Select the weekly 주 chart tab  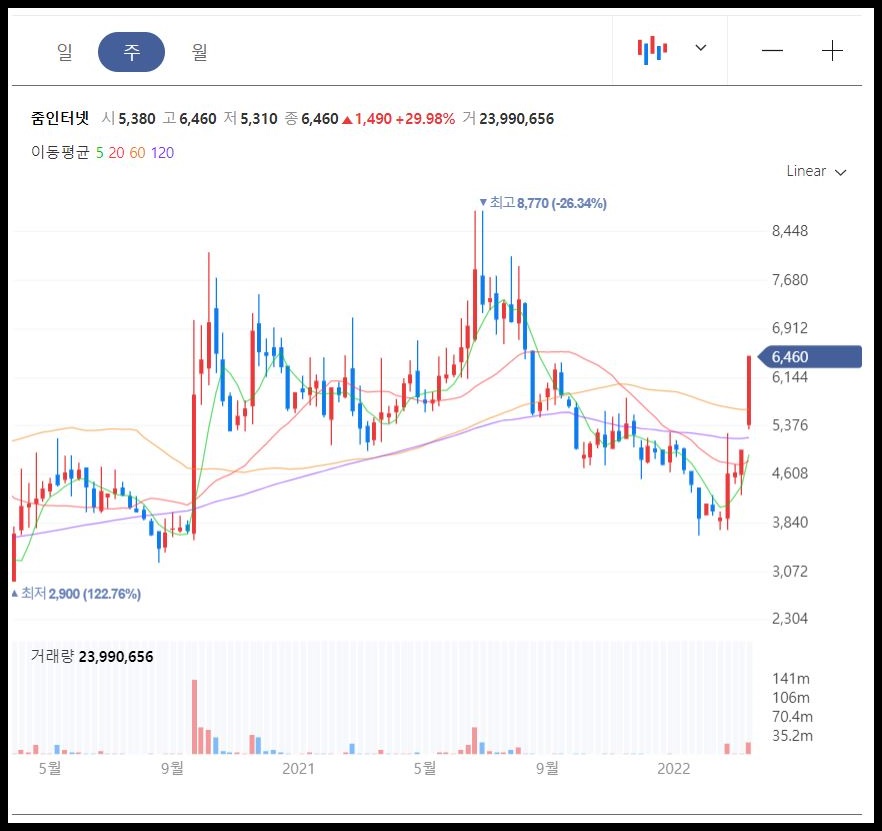pos(131,52)
